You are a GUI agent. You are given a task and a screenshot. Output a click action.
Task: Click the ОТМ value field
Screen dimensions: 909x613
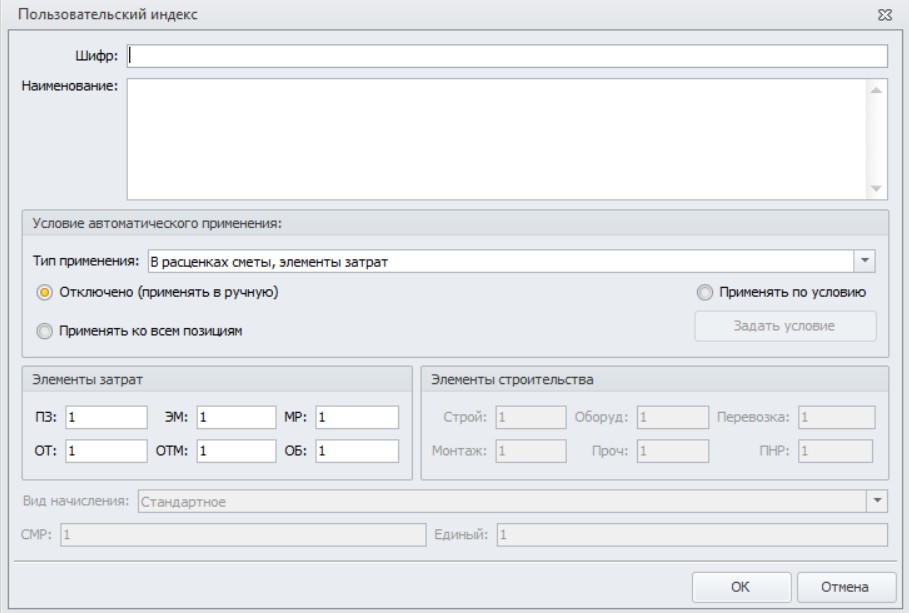pyautogui.click(x=237, y=451)
